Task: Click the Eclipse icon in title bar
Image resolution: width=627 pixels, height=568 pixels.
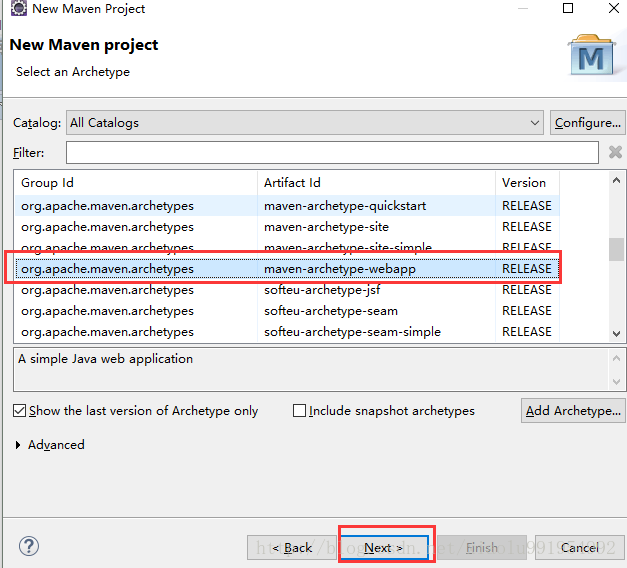Action: (x=18, y=8)
